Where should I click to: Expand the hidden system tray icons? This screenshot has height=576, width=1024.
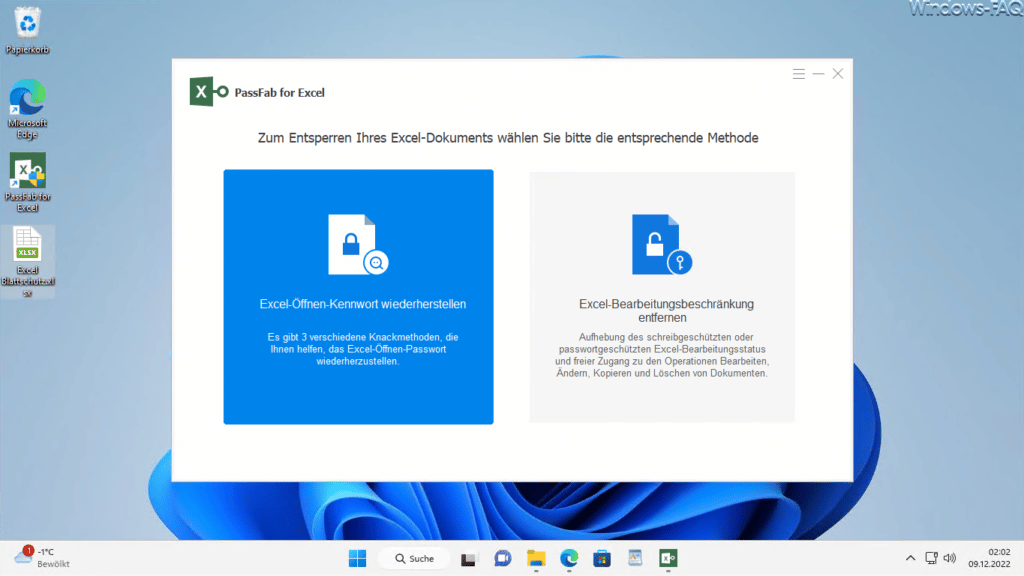coord(910,558)
